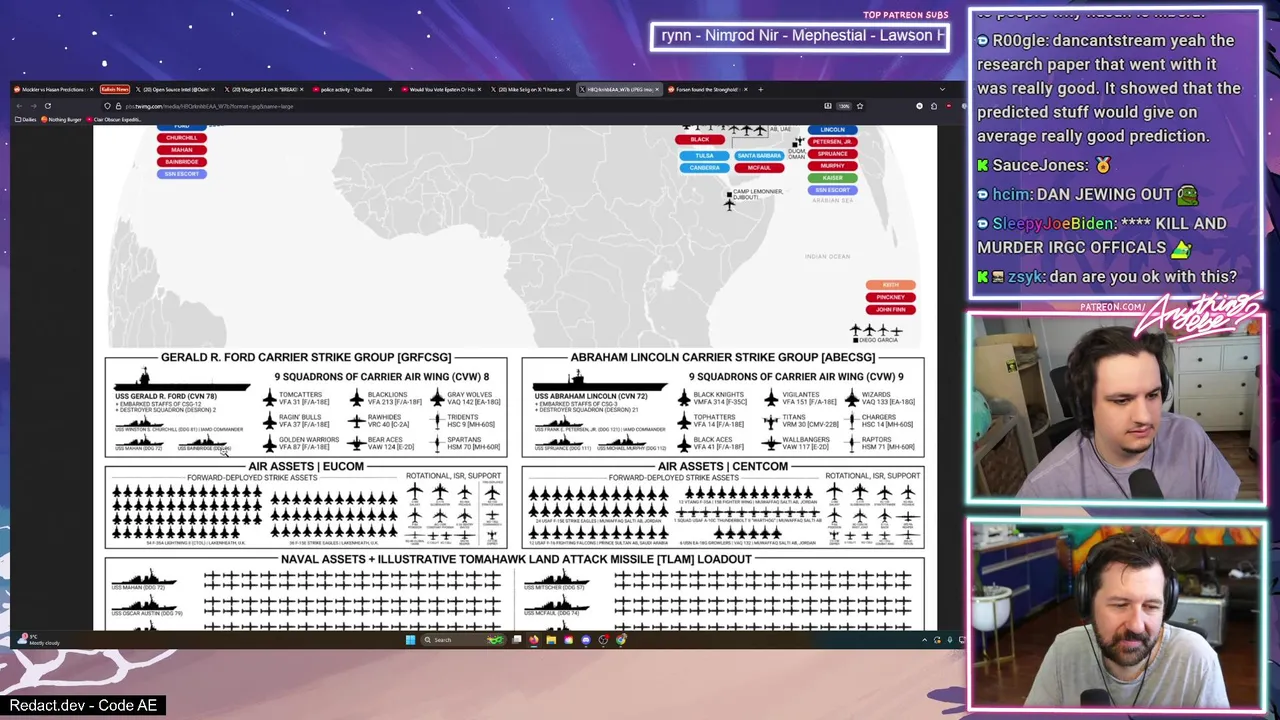The image size is (1280, 720).
Task: Open the Chrome taskbar icon
Action: coord(621,640)
